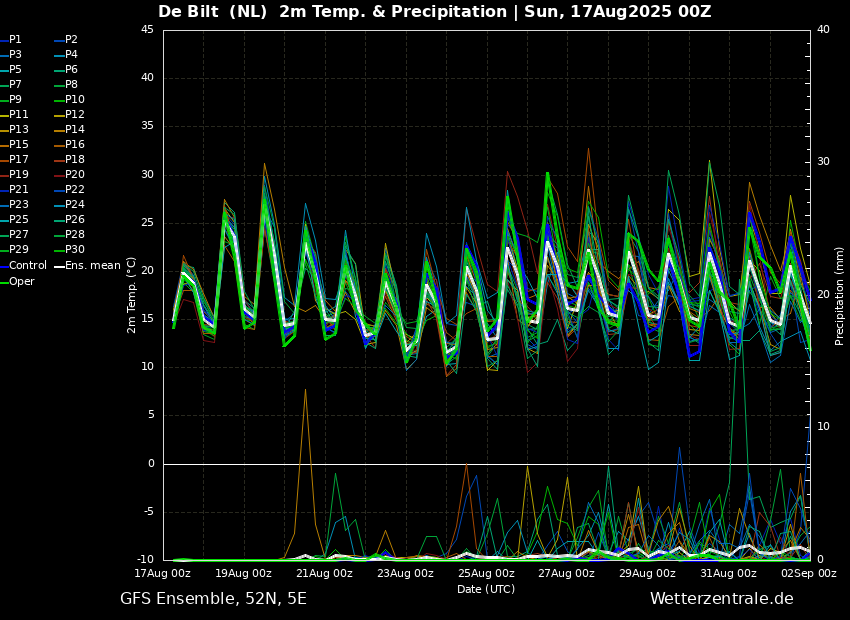
Task: Select the 25Aug 00z date tick
Action: pyautogui.click(x=486, y=573)
